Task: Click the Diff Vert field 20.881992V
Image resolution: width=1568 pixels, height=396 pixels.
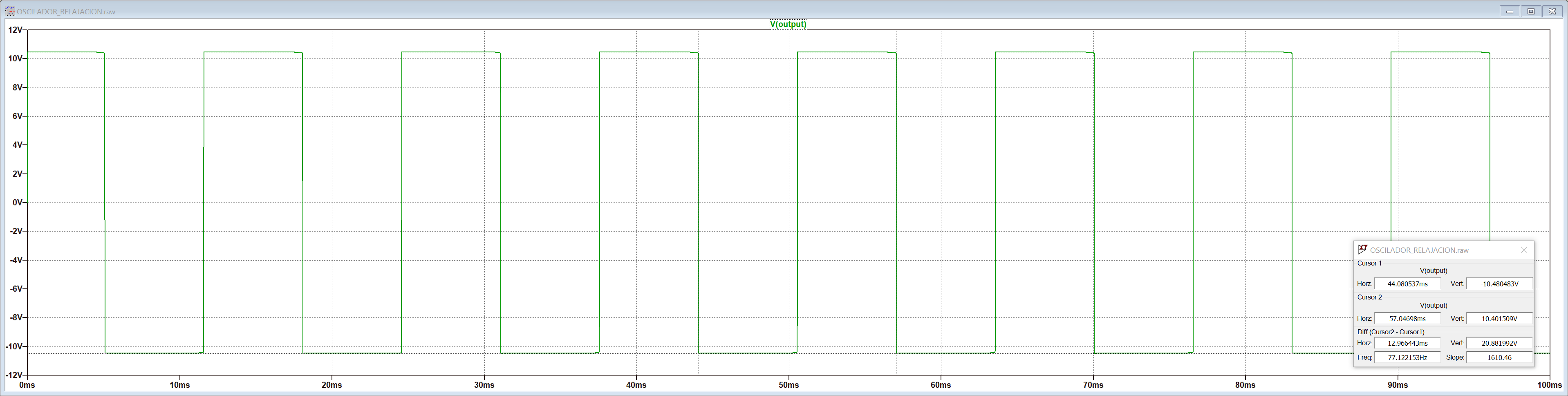Action: click(1499, 343)
